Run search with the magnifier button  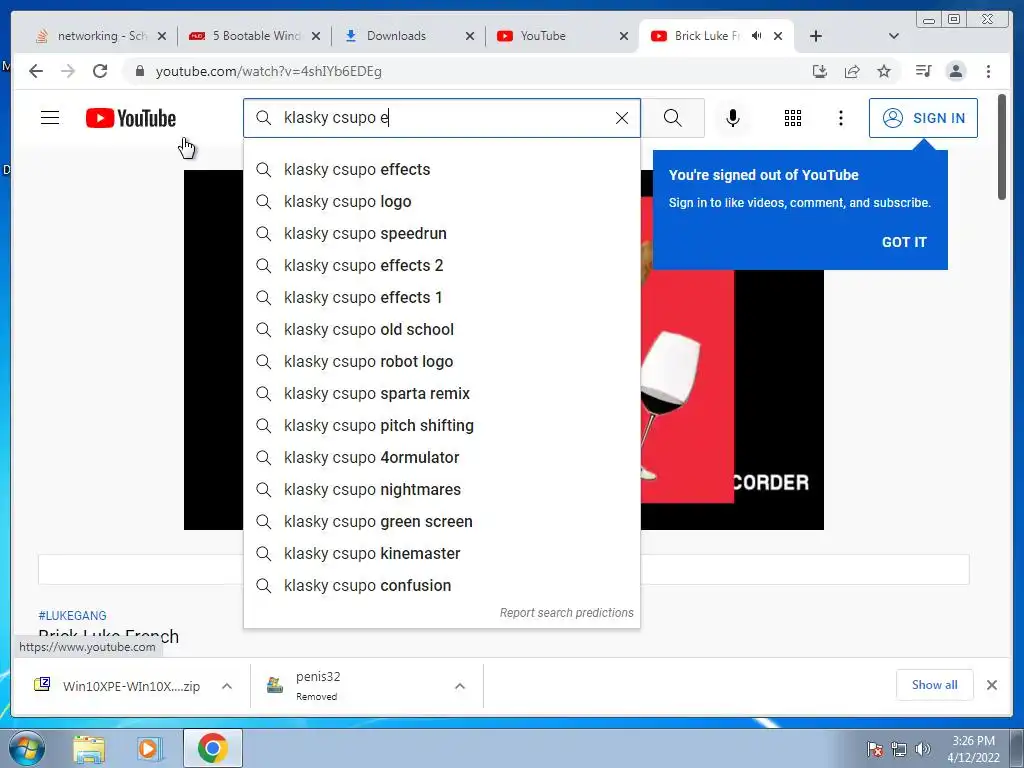[673, 118]
